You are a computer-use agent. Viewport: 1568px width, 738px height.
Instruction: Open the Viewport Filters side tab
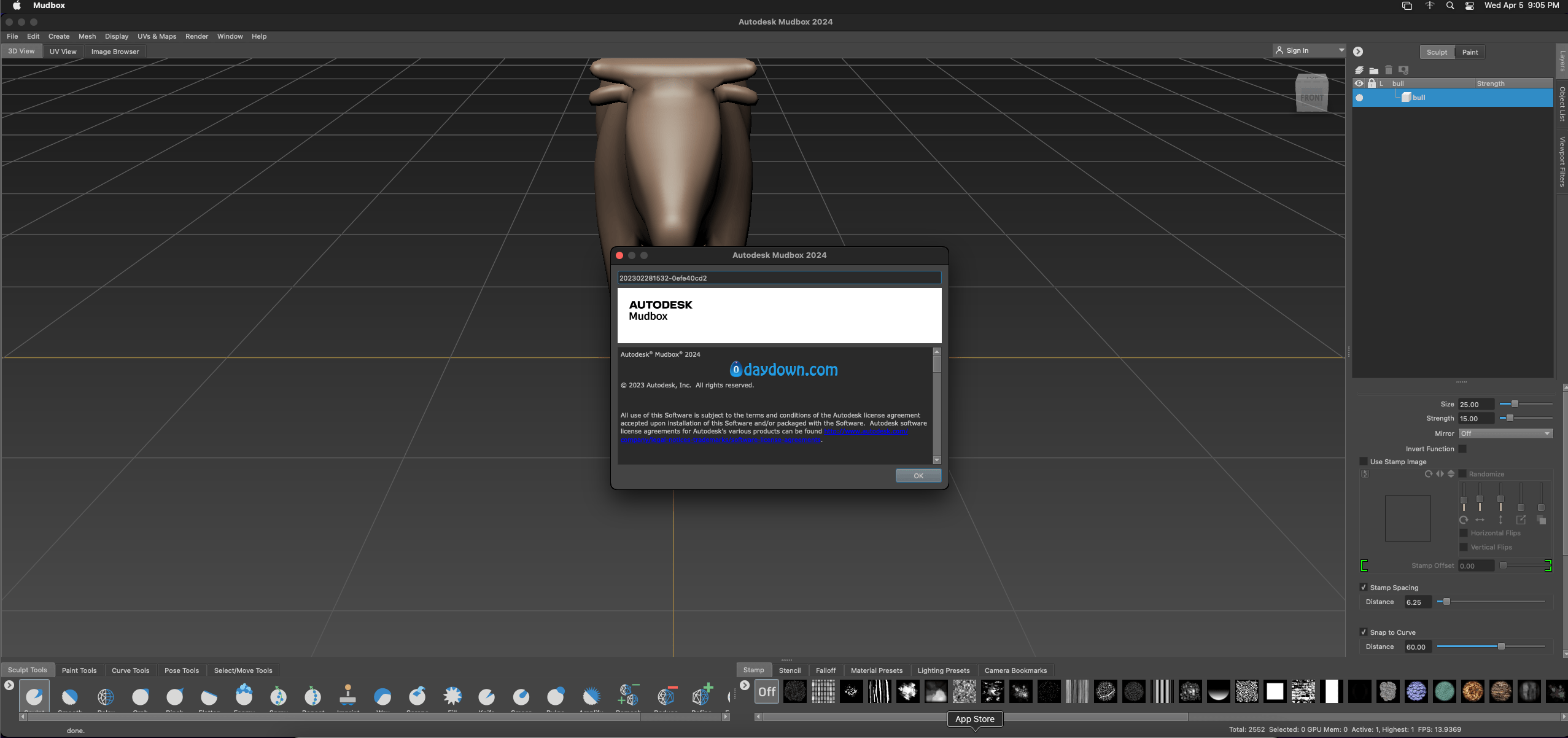1562,161
